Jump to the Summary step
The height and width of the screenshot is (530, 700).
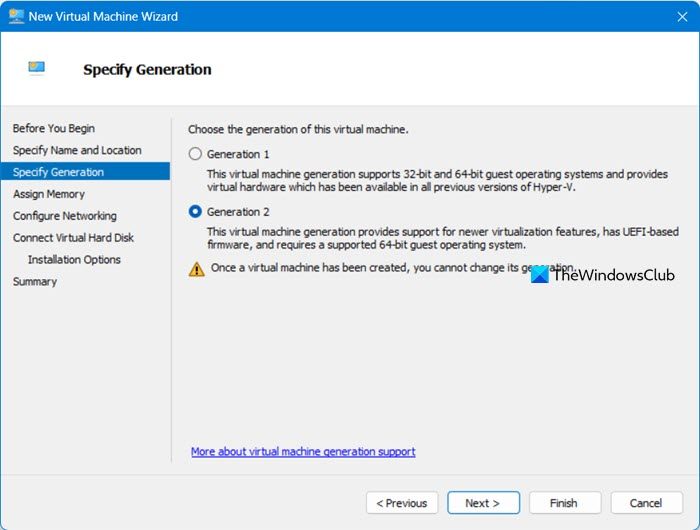(35, 282)
